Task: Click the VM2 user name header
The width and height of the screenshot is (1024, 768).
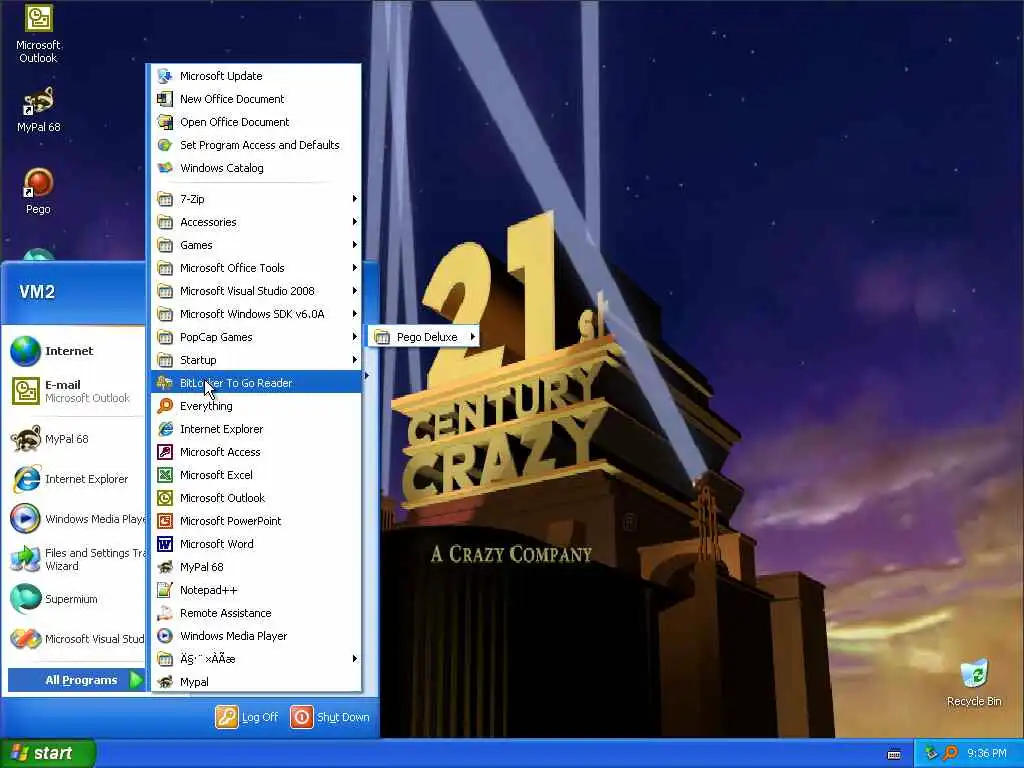Action: pos(37,291)
